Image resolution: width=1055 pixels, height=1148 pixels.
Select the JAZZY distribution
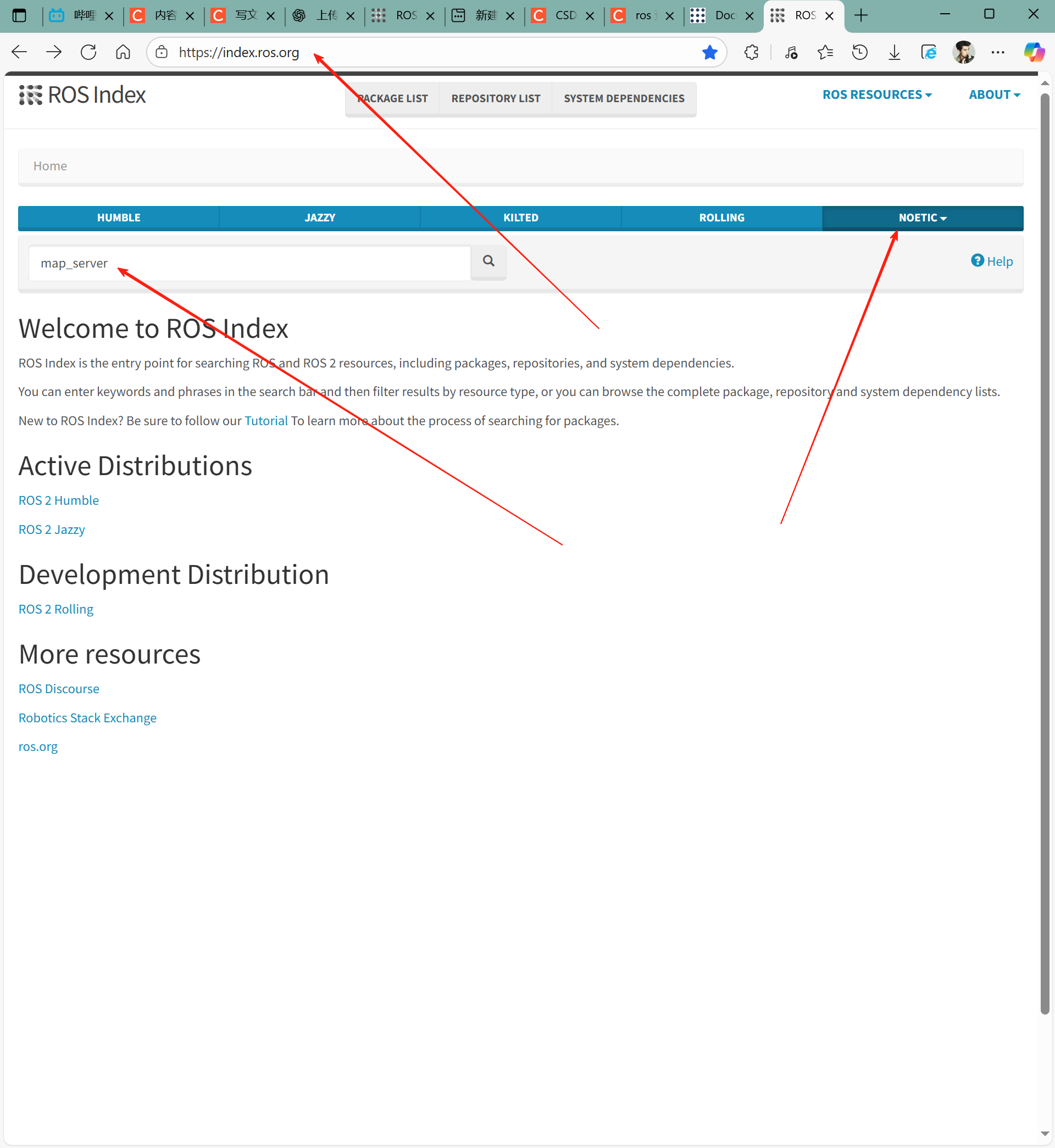(x=320, y=218)
